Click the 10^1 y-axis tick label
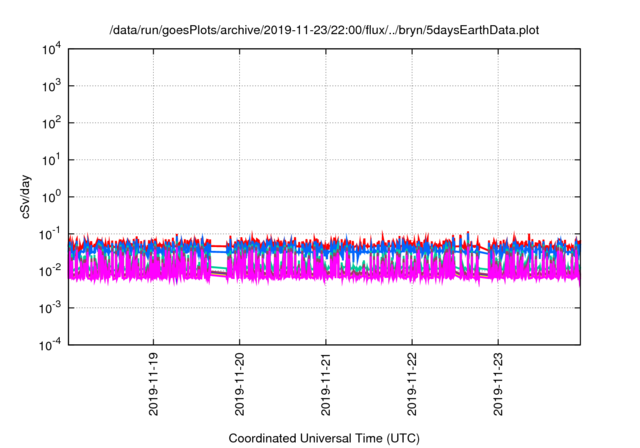 coord(52,161)
